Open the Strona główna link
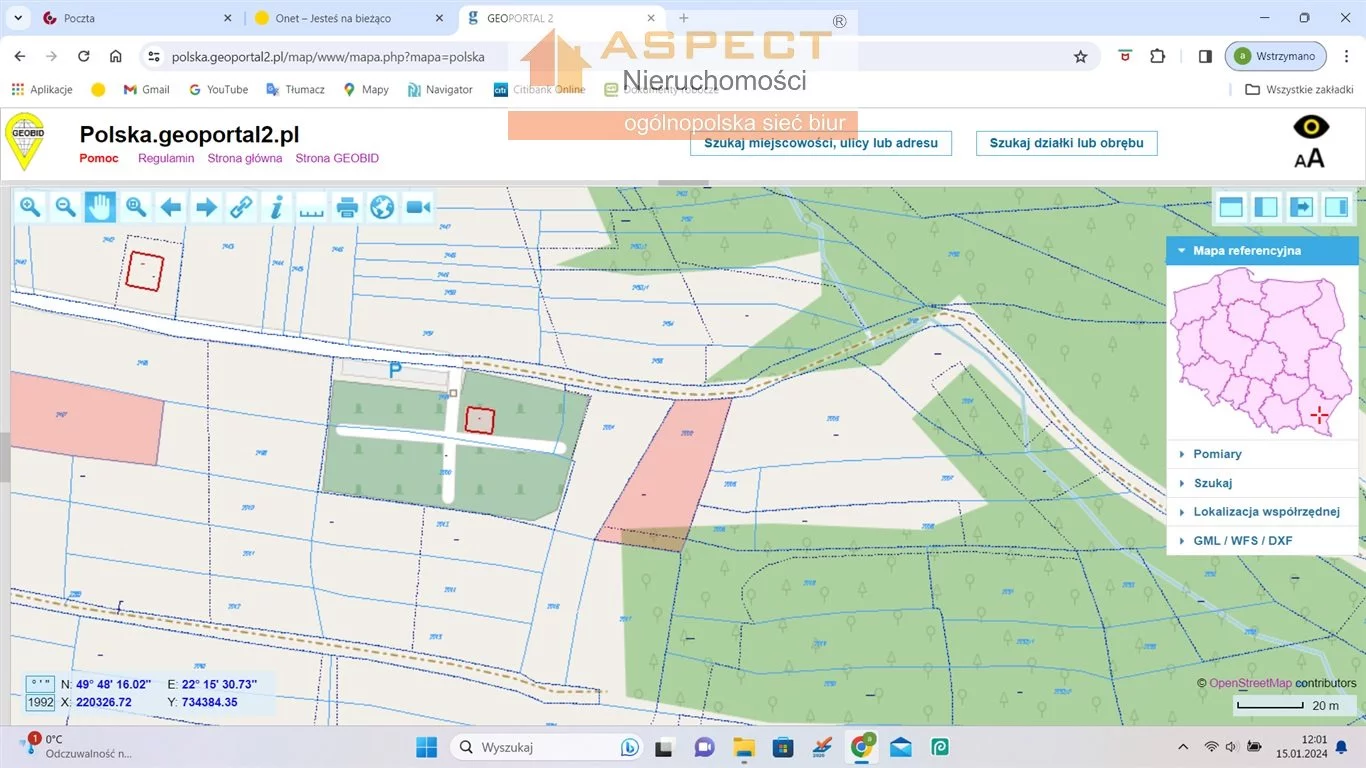This screenshot has width=1366, height=768. (245, 158)
